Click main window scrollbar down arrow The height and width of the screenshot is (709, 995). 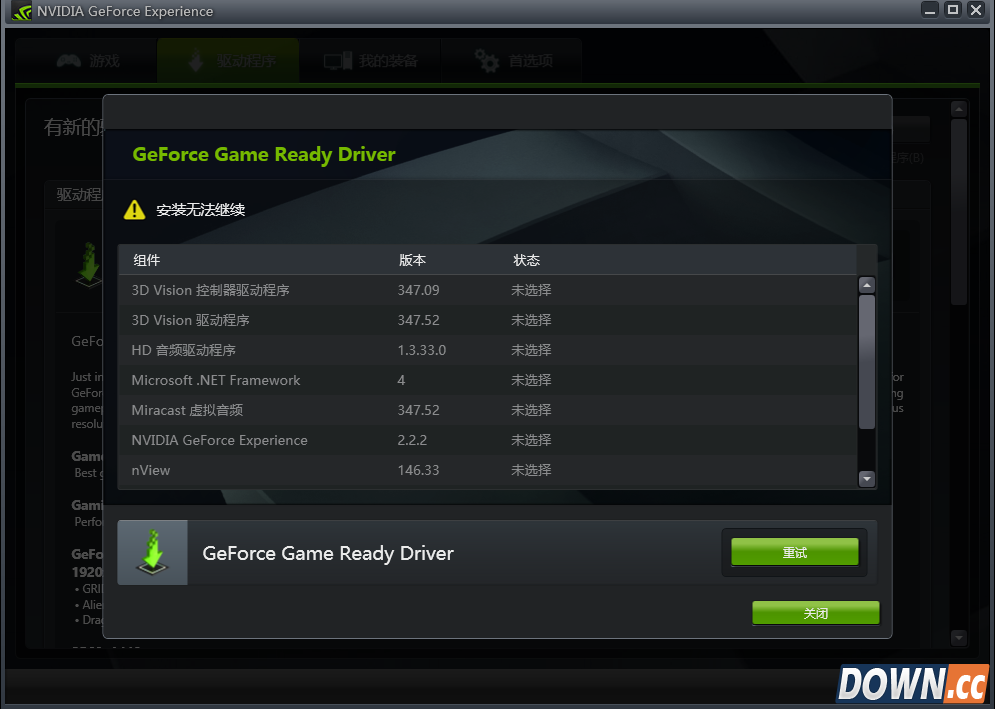coord(959,637)
